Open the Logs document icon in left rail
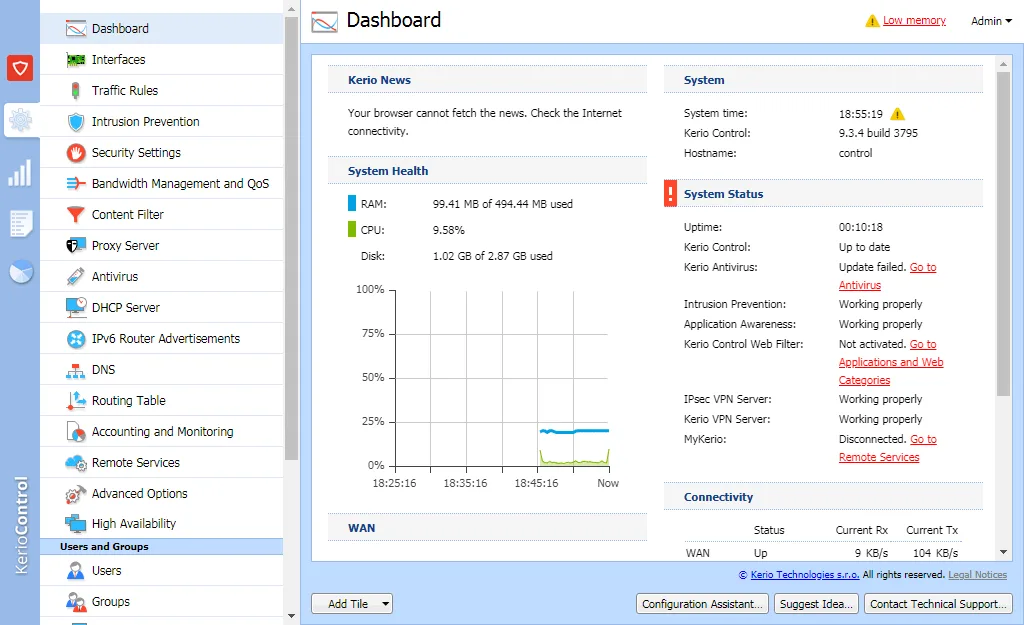Image resolution: width=1024 pixels, height=625 pixels. [21, 223]
